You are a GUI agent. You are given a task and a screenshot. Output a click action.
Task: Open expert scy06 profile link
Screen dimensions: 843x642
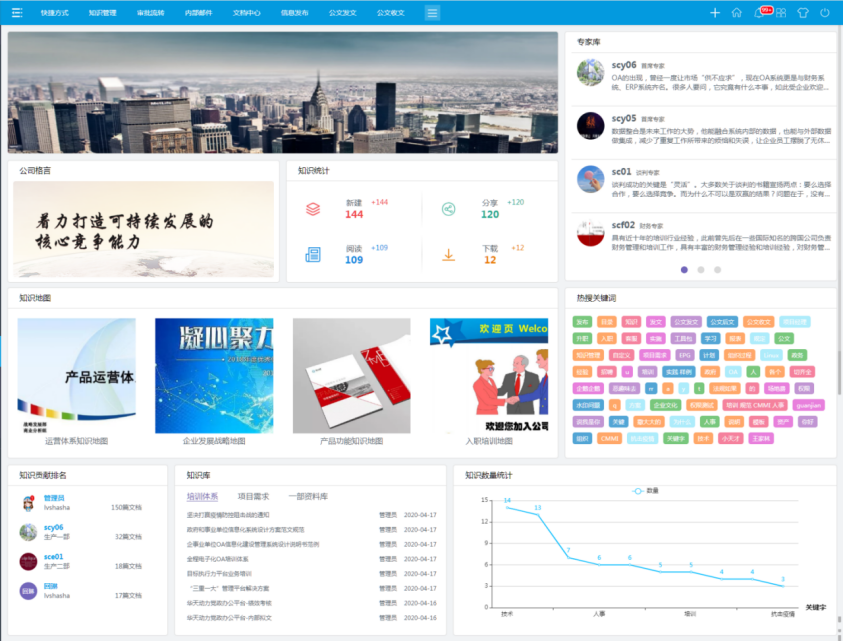[623, 64]
